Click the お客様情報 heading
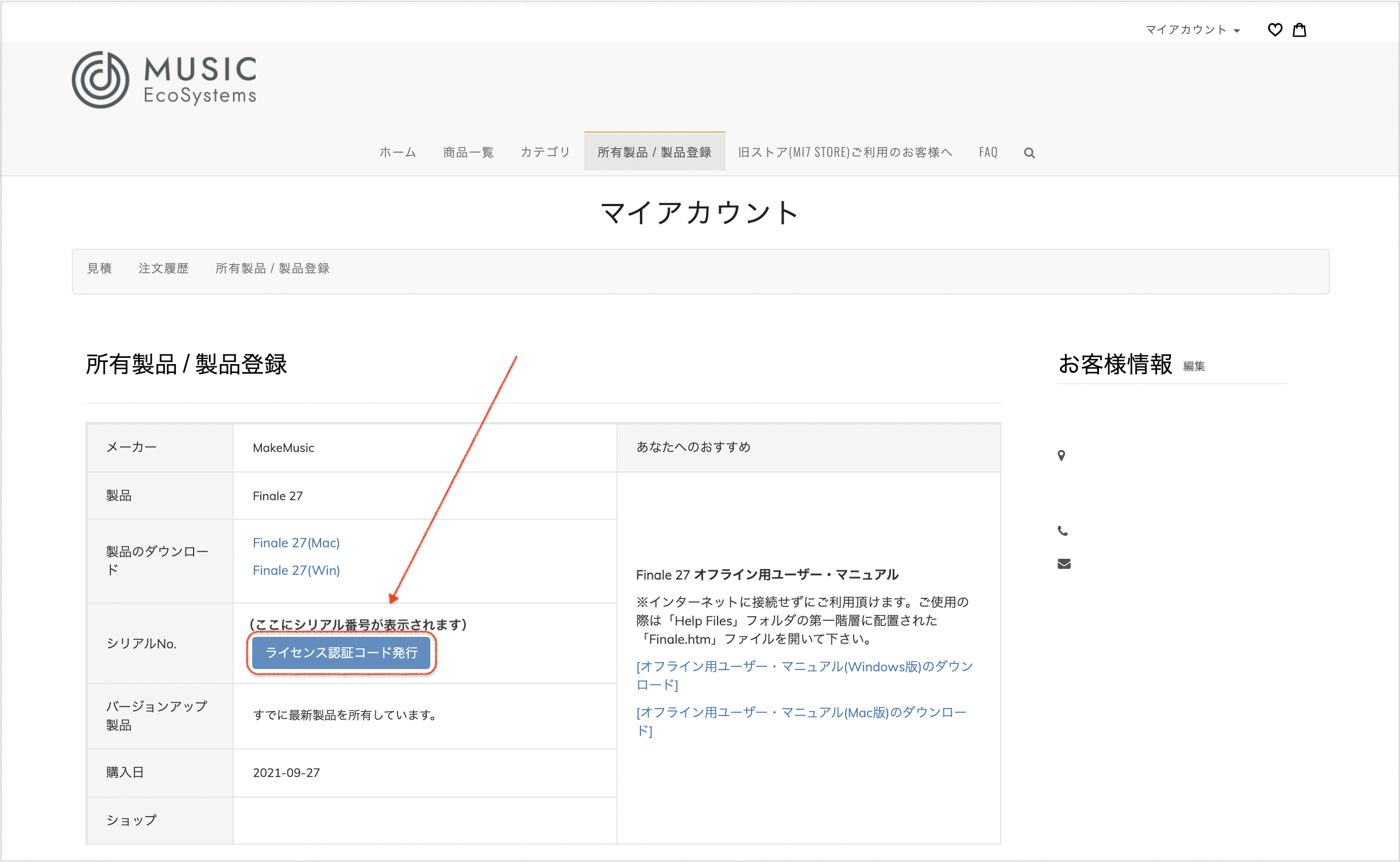 tap(1115, 364)
